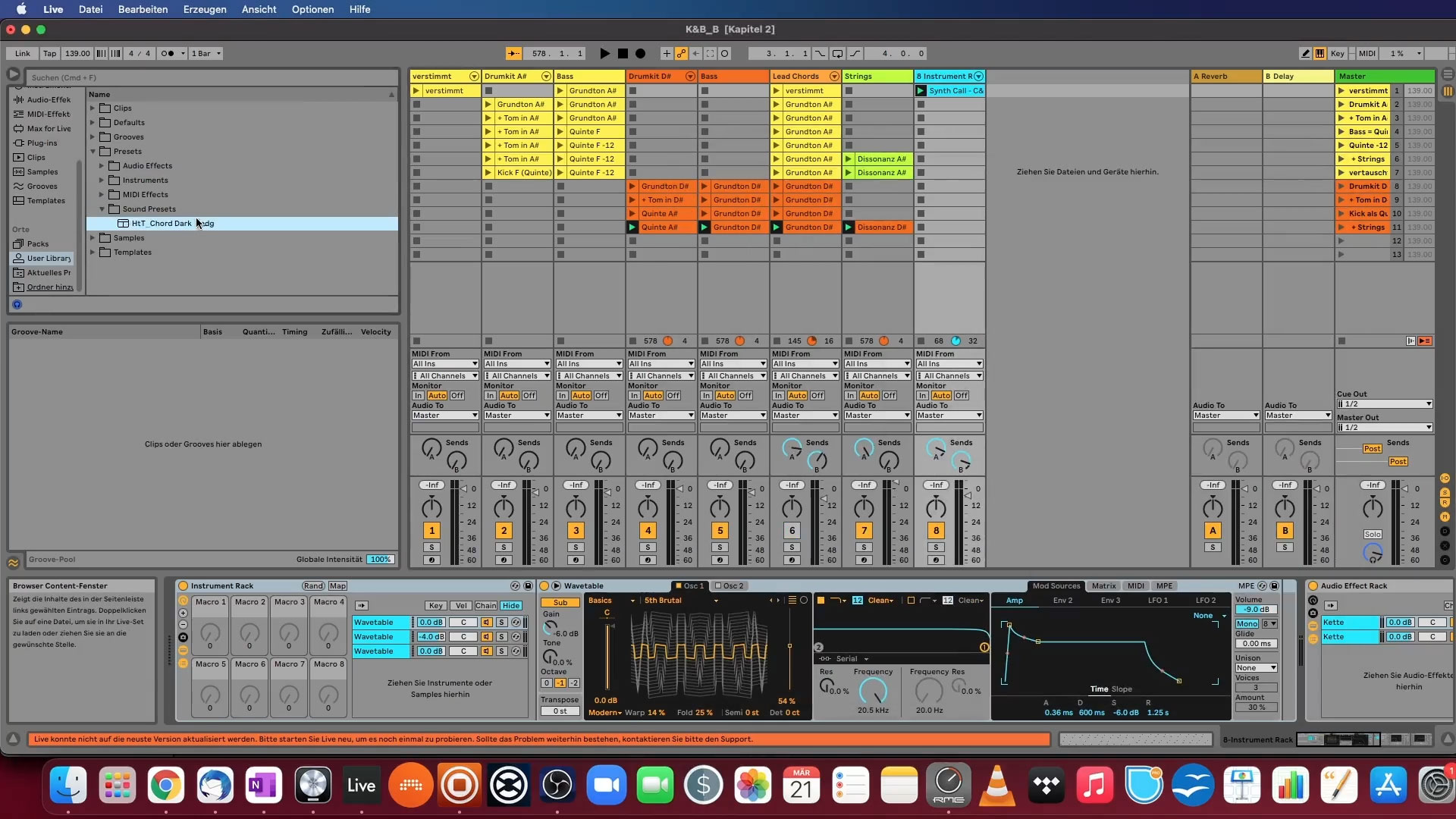Viewport: 1456px width, 819px height.
Task: Select the Matrix tab in Wavetable
Action: (x=1103, y=585)
